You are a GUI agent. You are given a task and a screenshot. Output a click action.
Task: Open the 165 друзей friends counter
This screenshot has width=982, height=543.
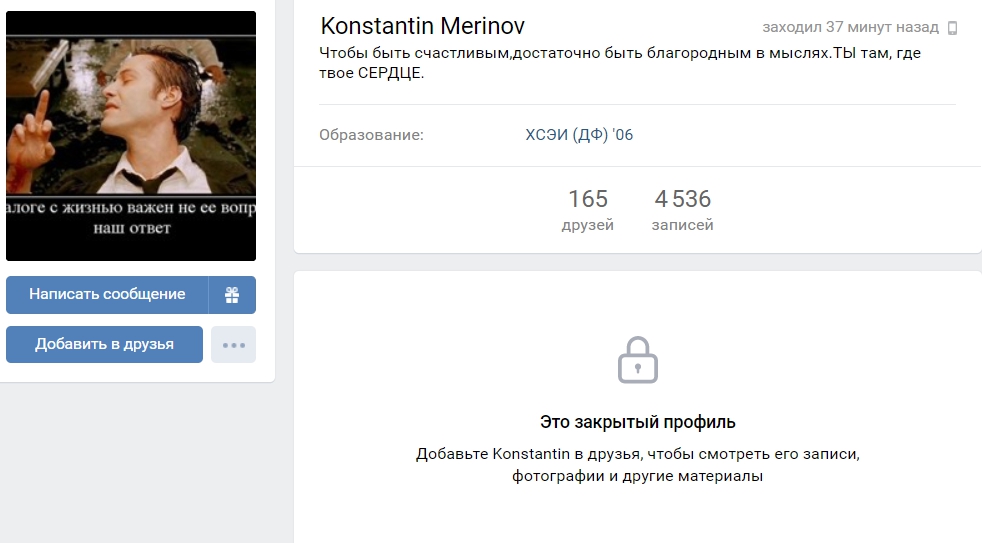(x=587, y=210)
